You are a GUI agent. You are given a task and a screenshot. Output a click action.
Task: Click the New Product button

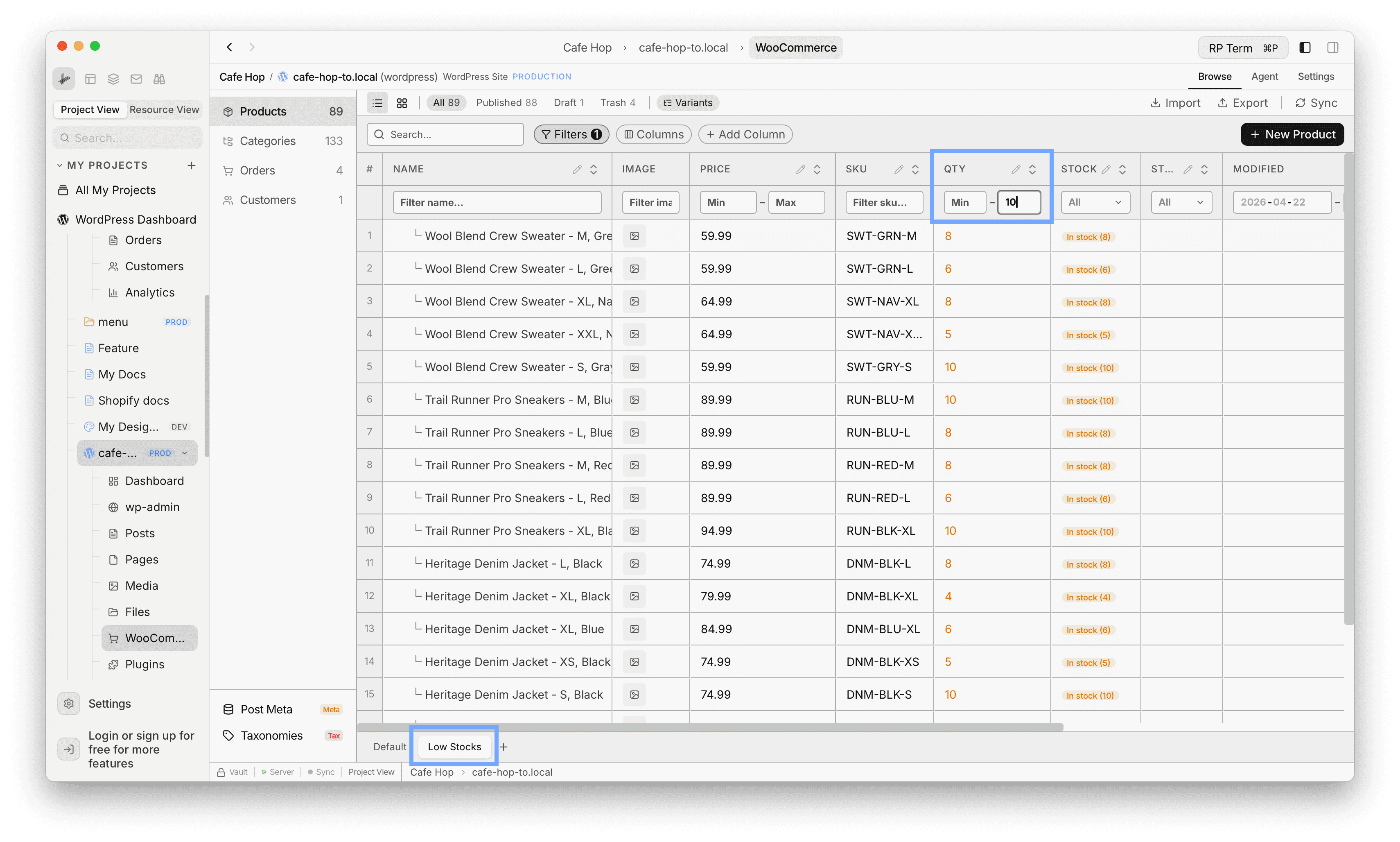[1292, 134]
